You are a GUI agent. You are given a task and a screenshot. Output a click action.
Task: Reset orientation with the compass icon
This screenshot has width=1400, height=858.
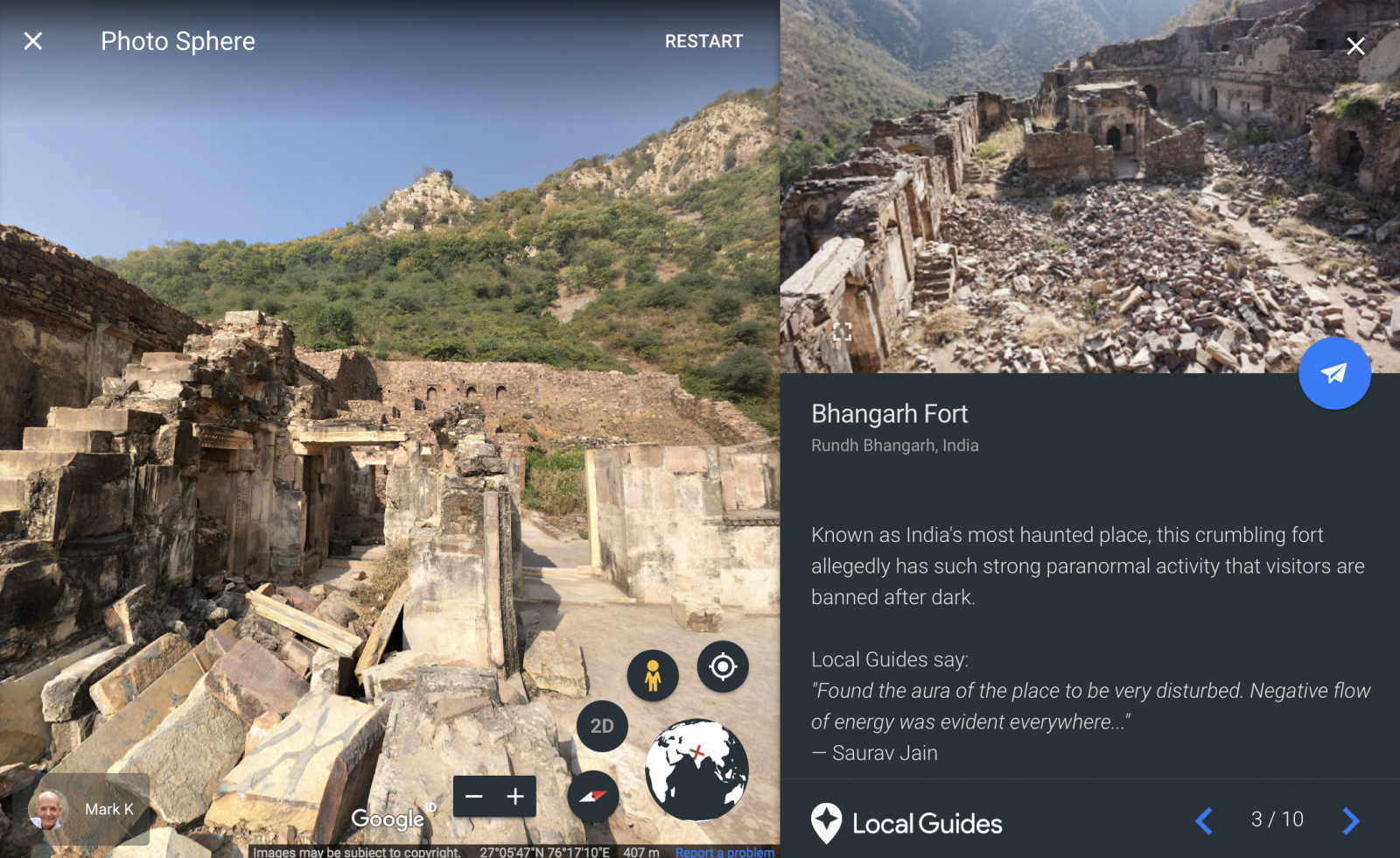[593, 796]
